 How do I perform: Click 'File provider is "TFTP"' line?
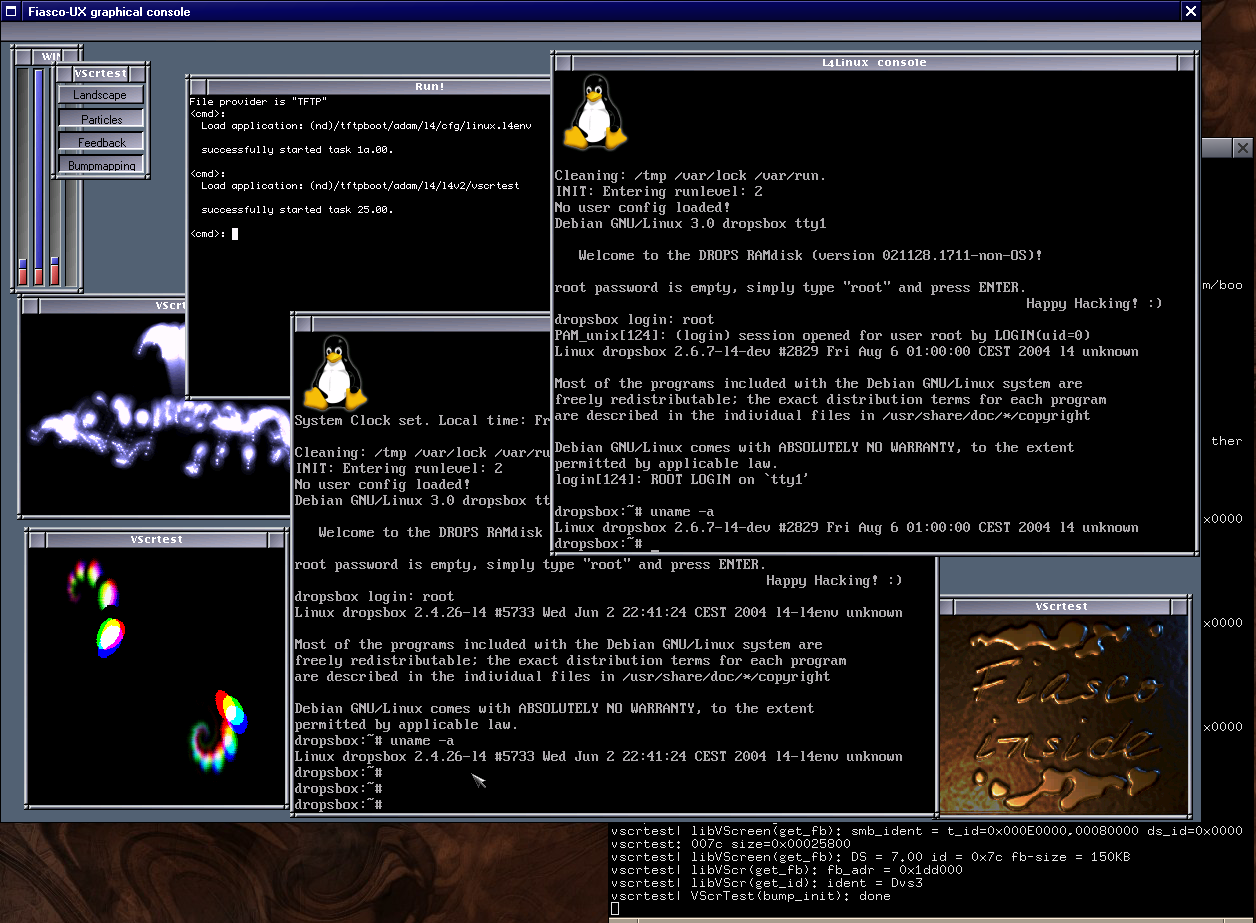[x=258, y=102]
